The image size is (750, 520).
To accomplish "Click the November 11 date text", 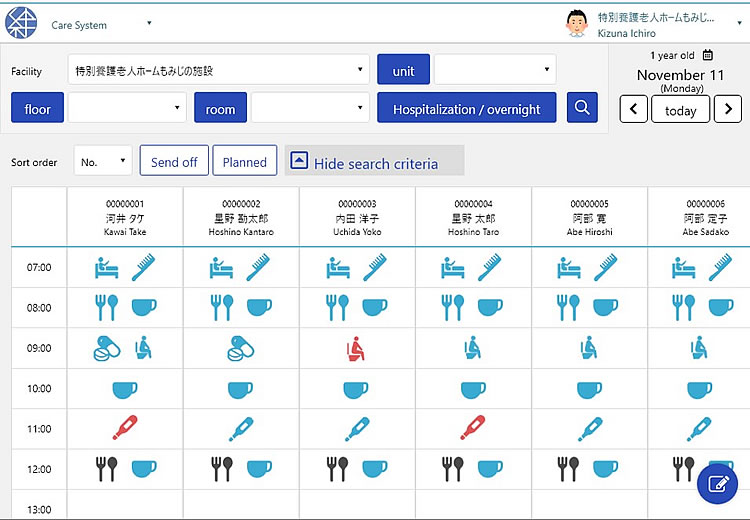I will click(680, 75).
